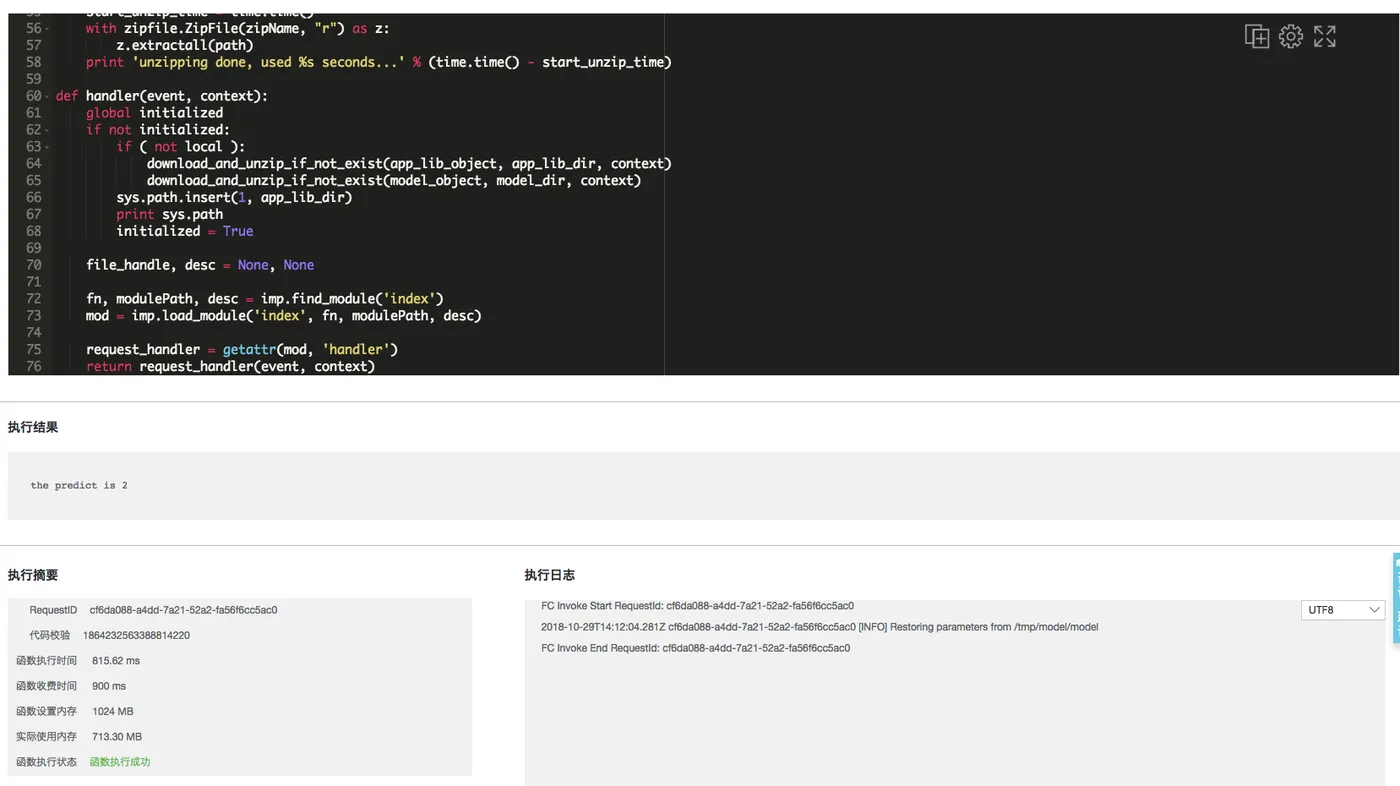Click the 执行结果 section heading
The height and width of the screenshot is (786, 1400).
tap(33, 427)
